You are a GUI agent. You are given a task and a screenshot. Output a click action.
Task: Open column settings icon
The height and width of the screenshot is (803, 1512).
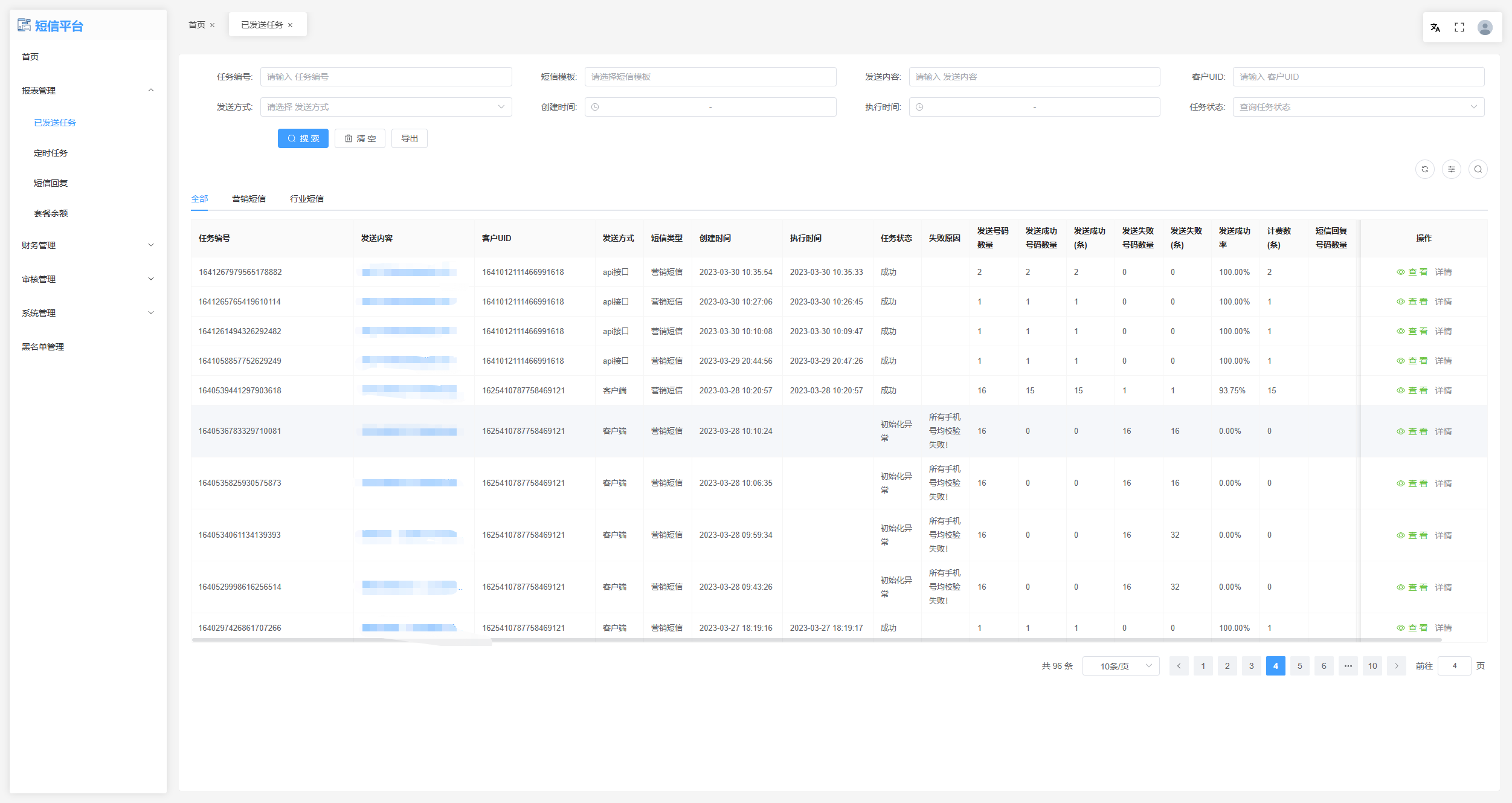[x=1452, y=169]
